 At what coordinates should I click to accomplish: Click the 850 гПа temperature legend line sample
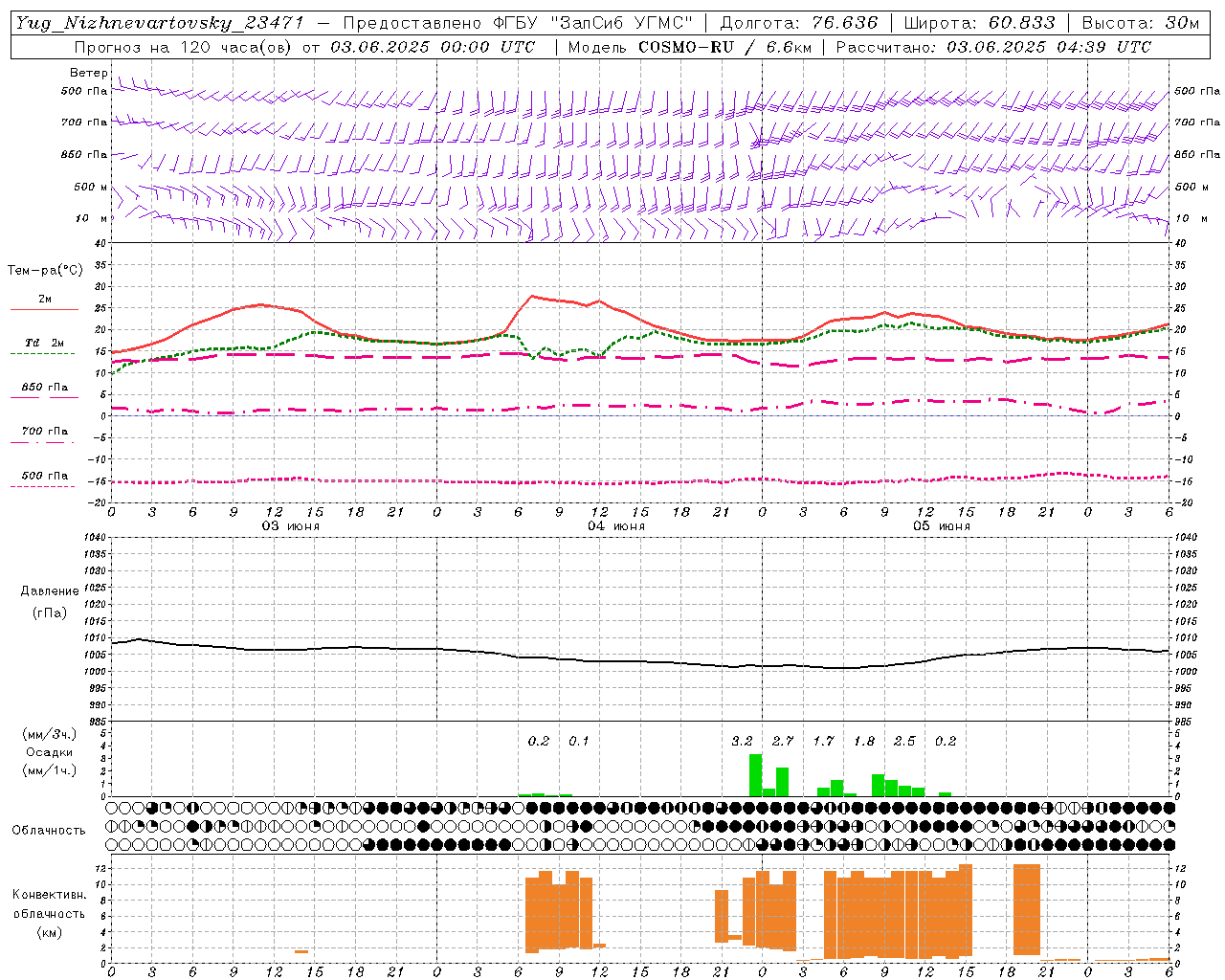44,398
